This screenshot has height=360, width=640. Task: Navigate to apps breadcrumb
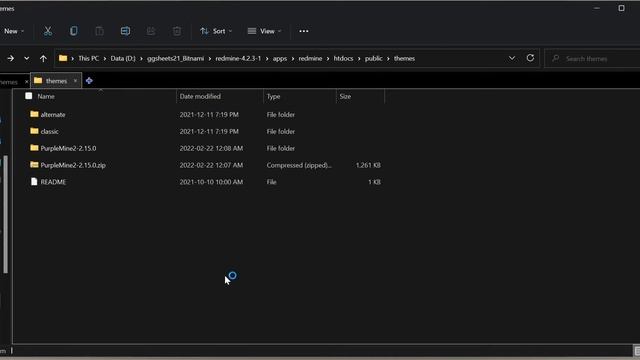tap(280, 58)
